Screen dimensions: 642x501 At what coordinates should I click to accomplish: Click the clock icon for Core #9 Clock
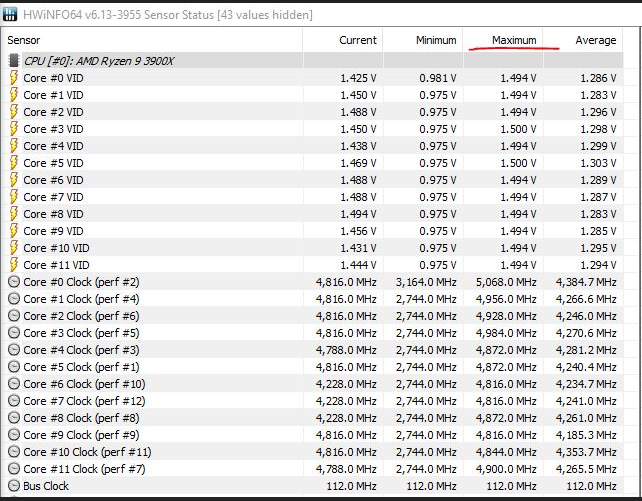pyautogui.click(x=14, y=435)
